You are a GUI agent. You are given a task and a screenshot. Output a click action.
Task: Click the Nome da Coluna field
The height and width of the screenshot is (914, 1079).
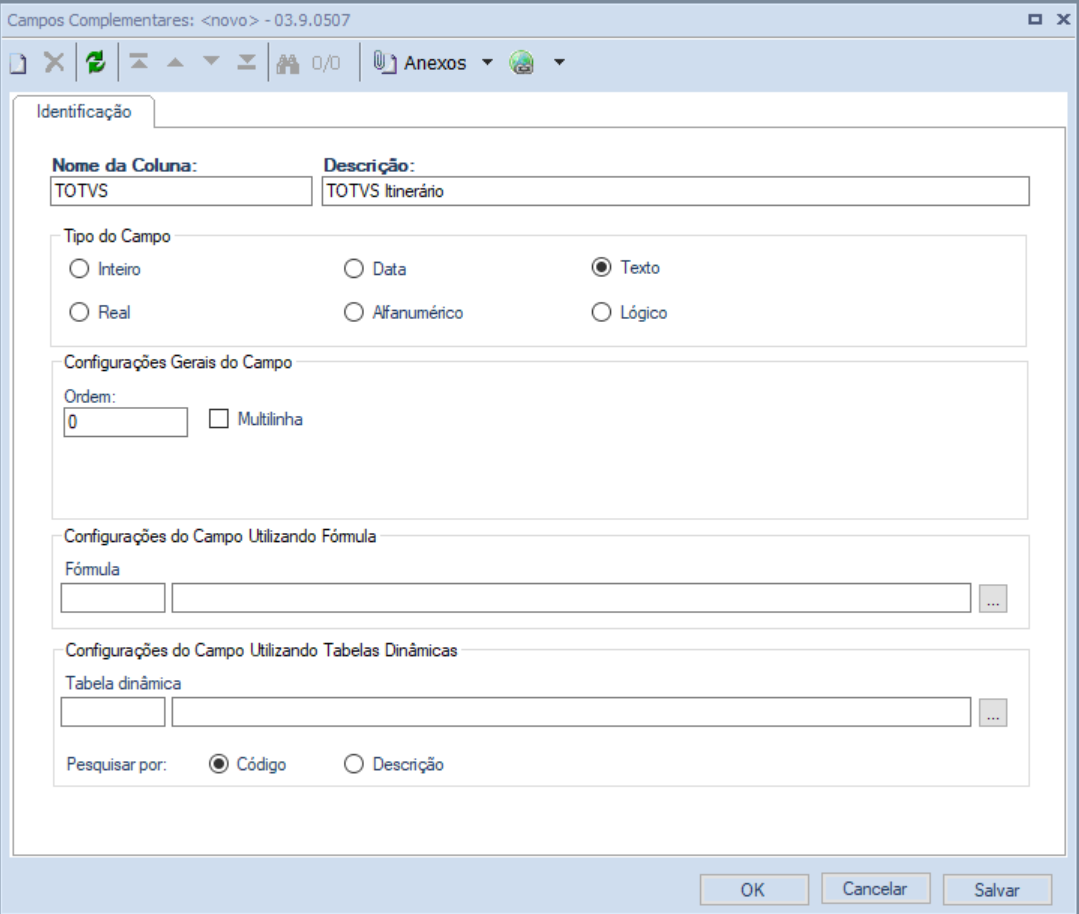pos(181,191)
